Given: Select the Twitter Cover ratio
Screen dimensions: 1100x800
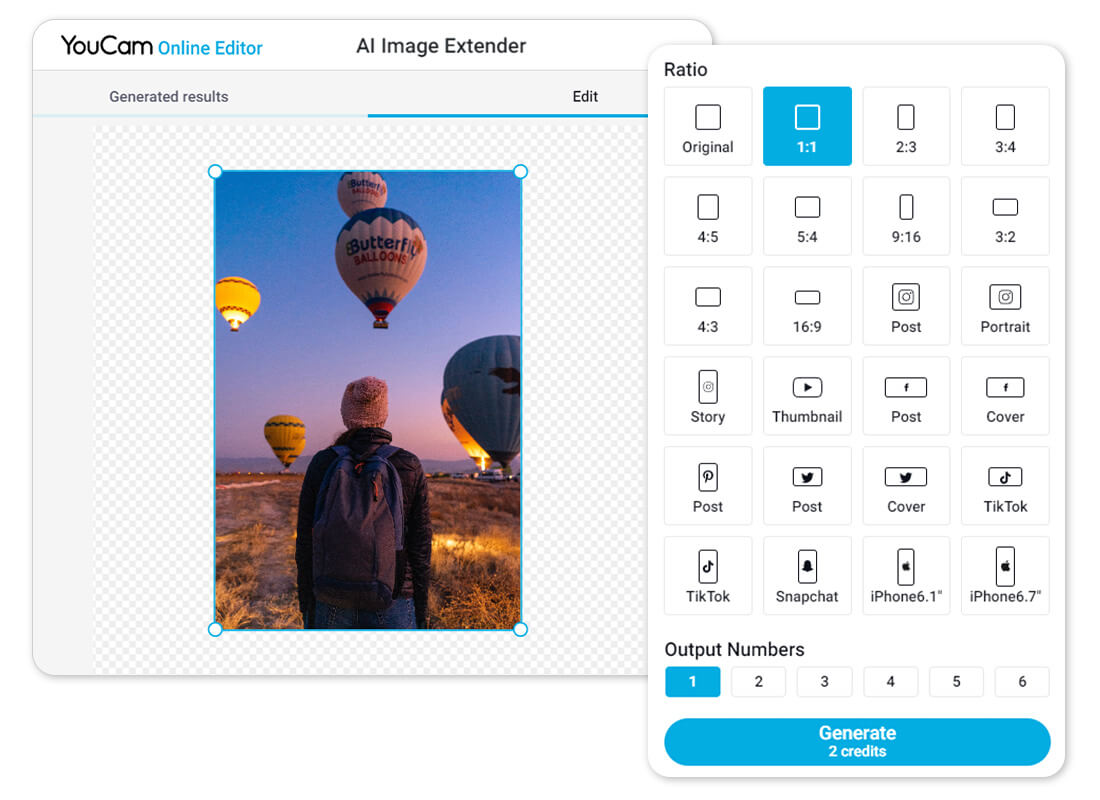Looking at the screenshot, I should pyautogui.click(x=906, y=486).
